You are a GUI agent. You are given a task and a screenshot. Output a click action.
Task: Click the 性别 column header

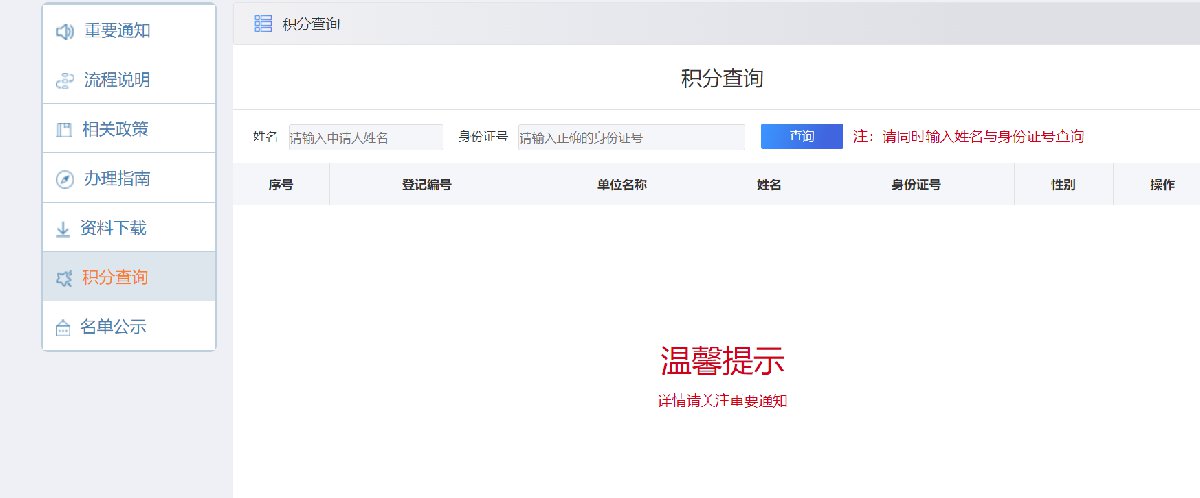click(1063, 185)
